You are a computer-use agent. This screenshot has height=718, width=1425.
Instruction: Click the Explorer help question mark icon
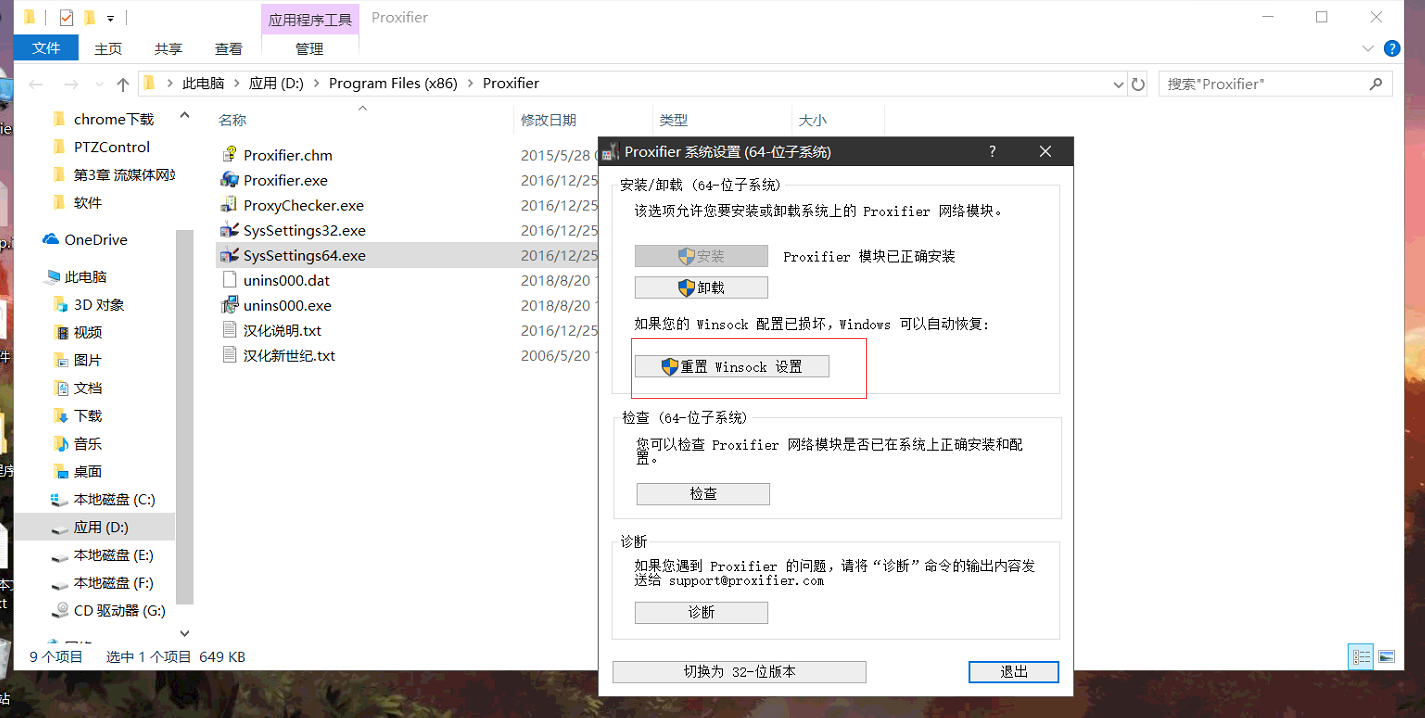pyautogui.click(x=1391, y=48)
